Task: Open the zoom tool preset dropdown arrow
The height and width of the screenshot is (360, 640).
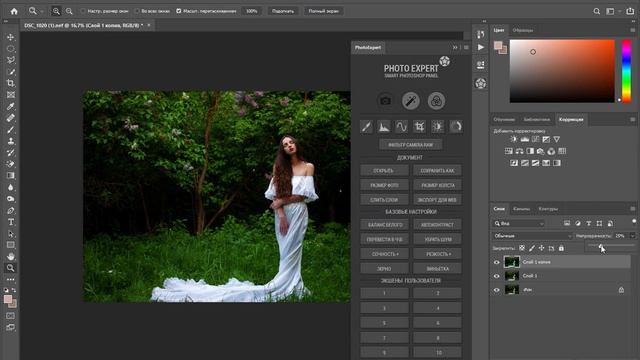Action: coord(42,11)
